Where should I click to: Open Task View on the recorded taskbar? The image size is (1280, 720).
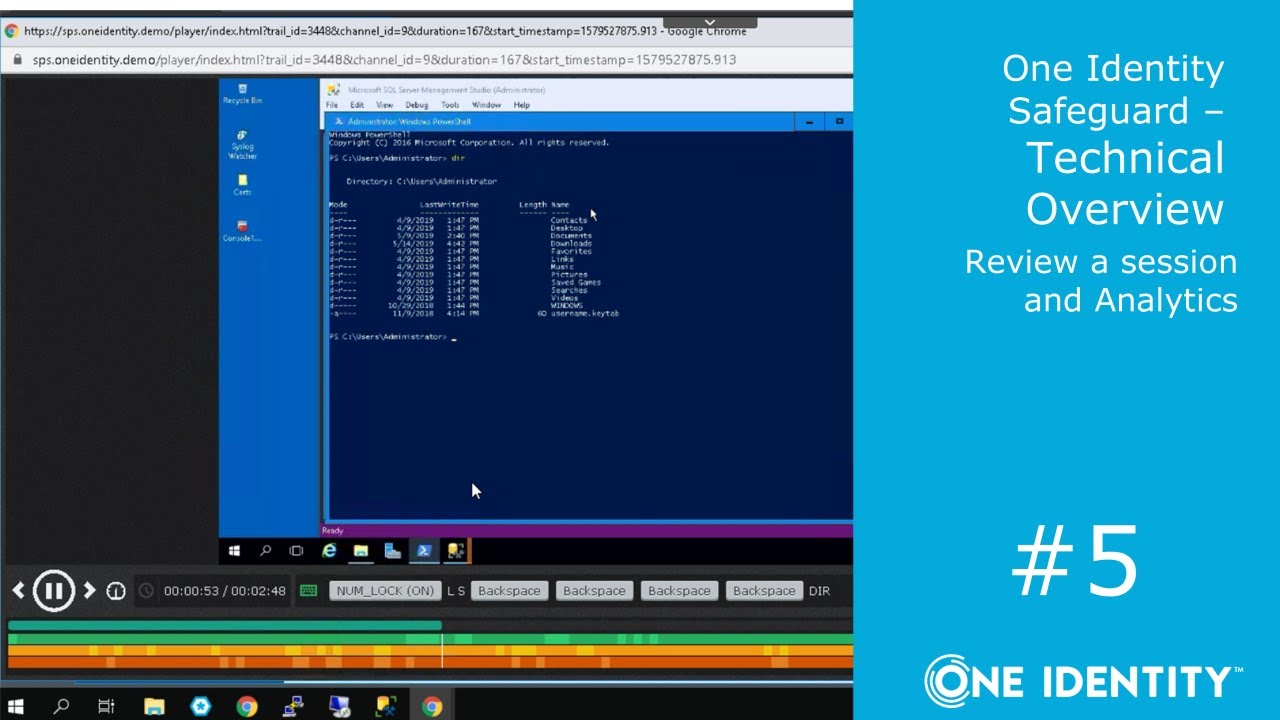(296, 550)
